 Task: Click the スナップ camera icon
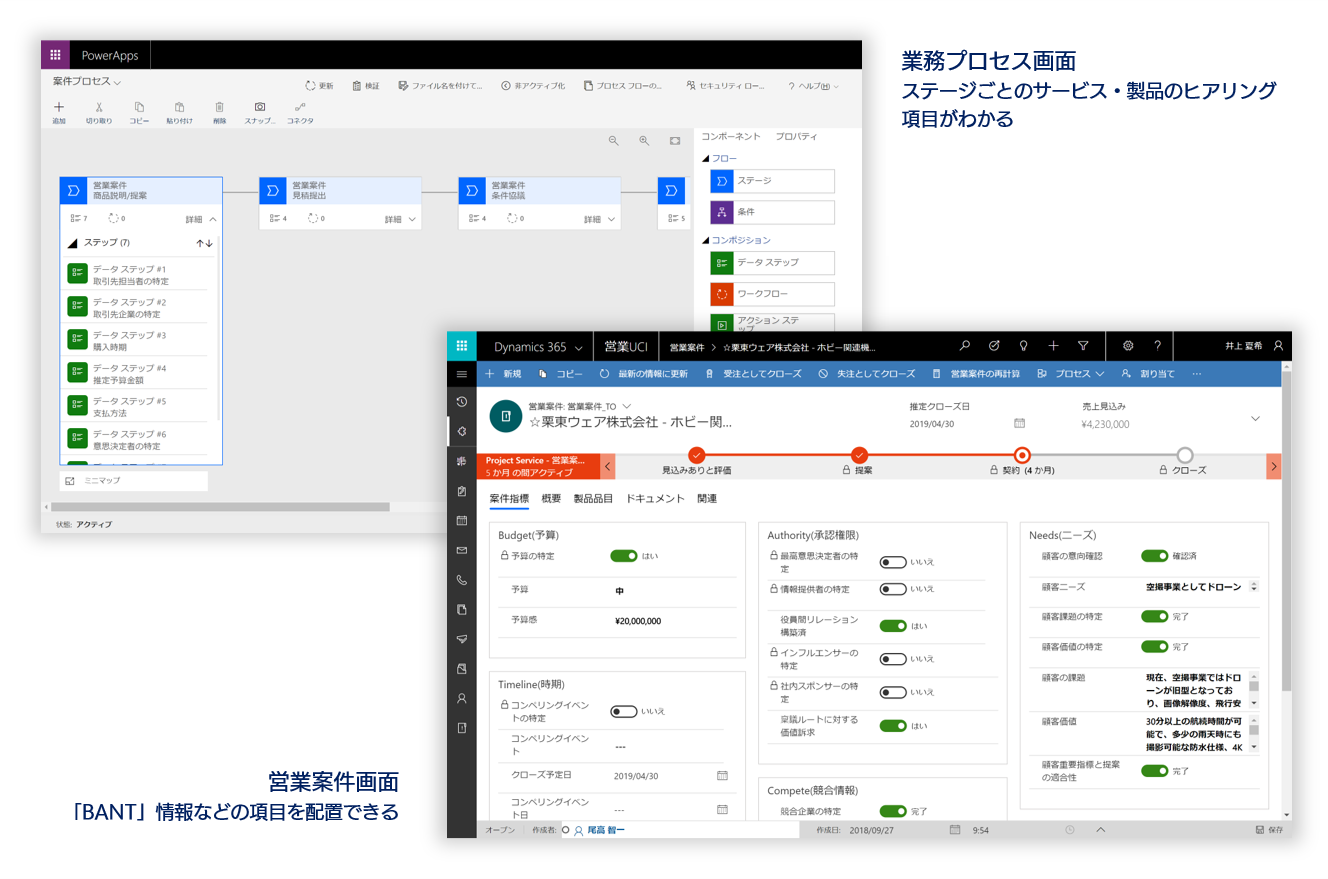point(260,107)
